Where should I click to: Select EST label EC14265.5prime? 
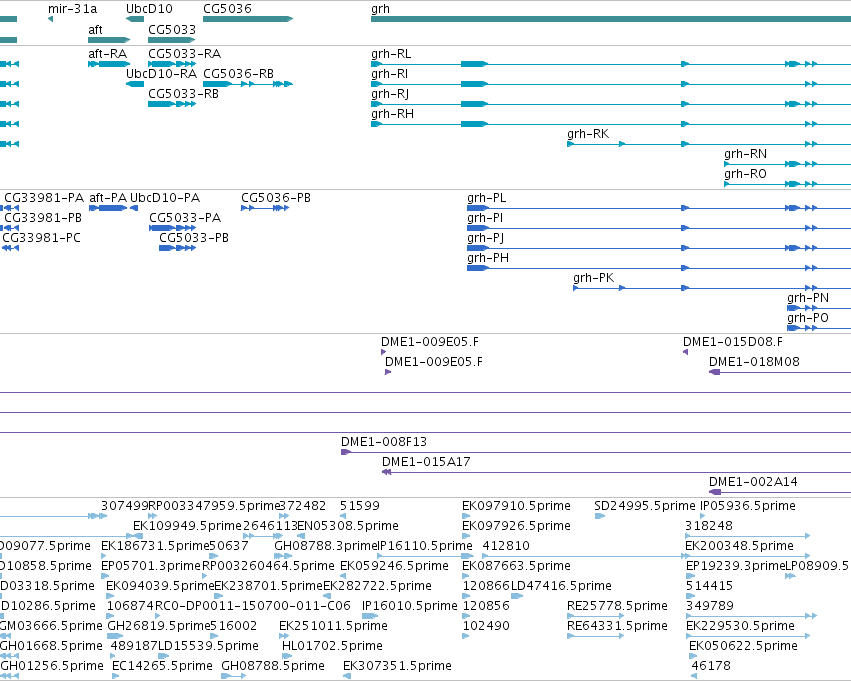[x=162, y=666]
